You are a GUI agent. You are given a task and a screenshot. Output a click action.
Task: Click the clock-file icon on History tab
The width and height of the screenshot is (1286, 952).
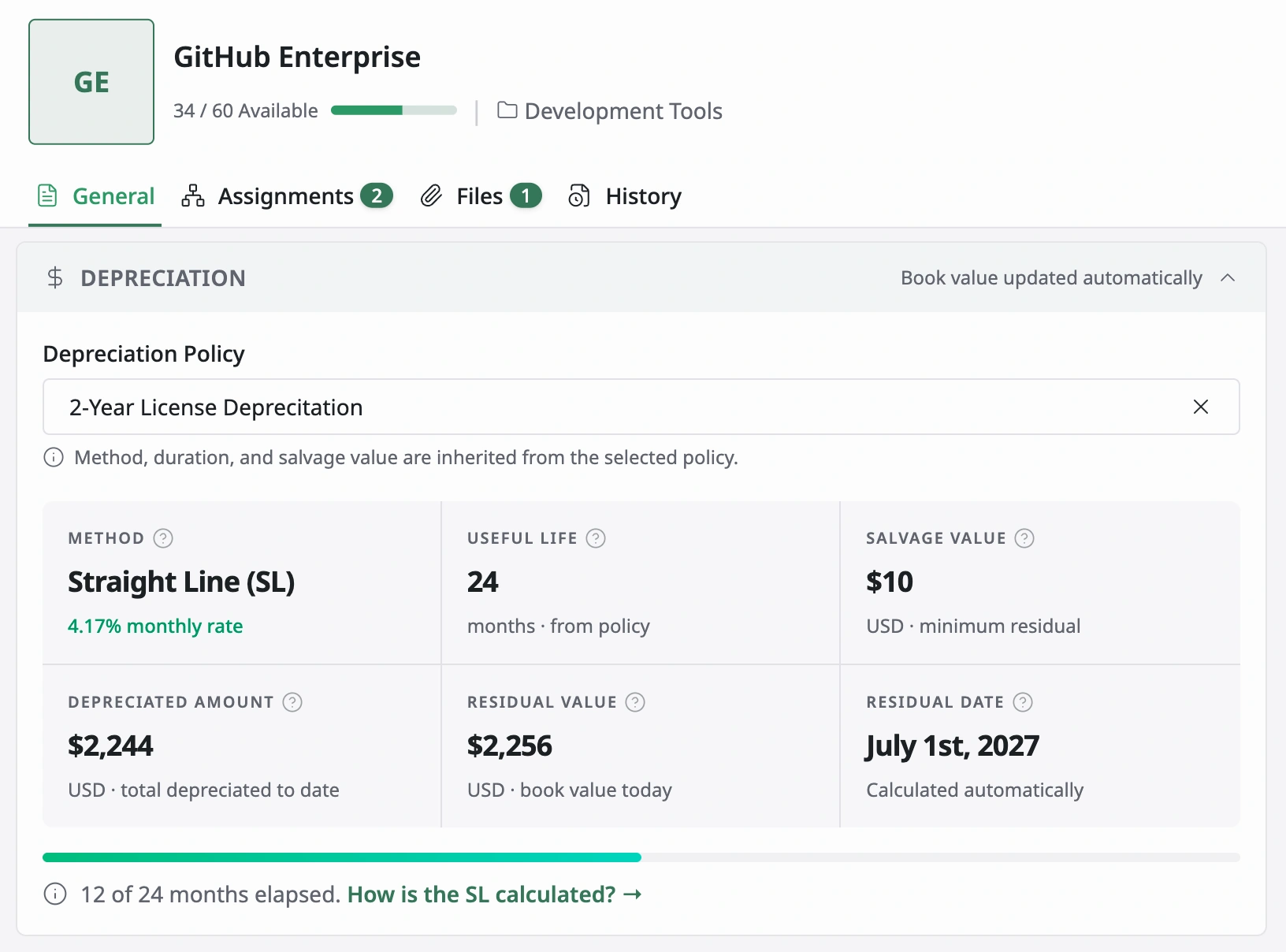pyautogui.click(x=579, y=196)
